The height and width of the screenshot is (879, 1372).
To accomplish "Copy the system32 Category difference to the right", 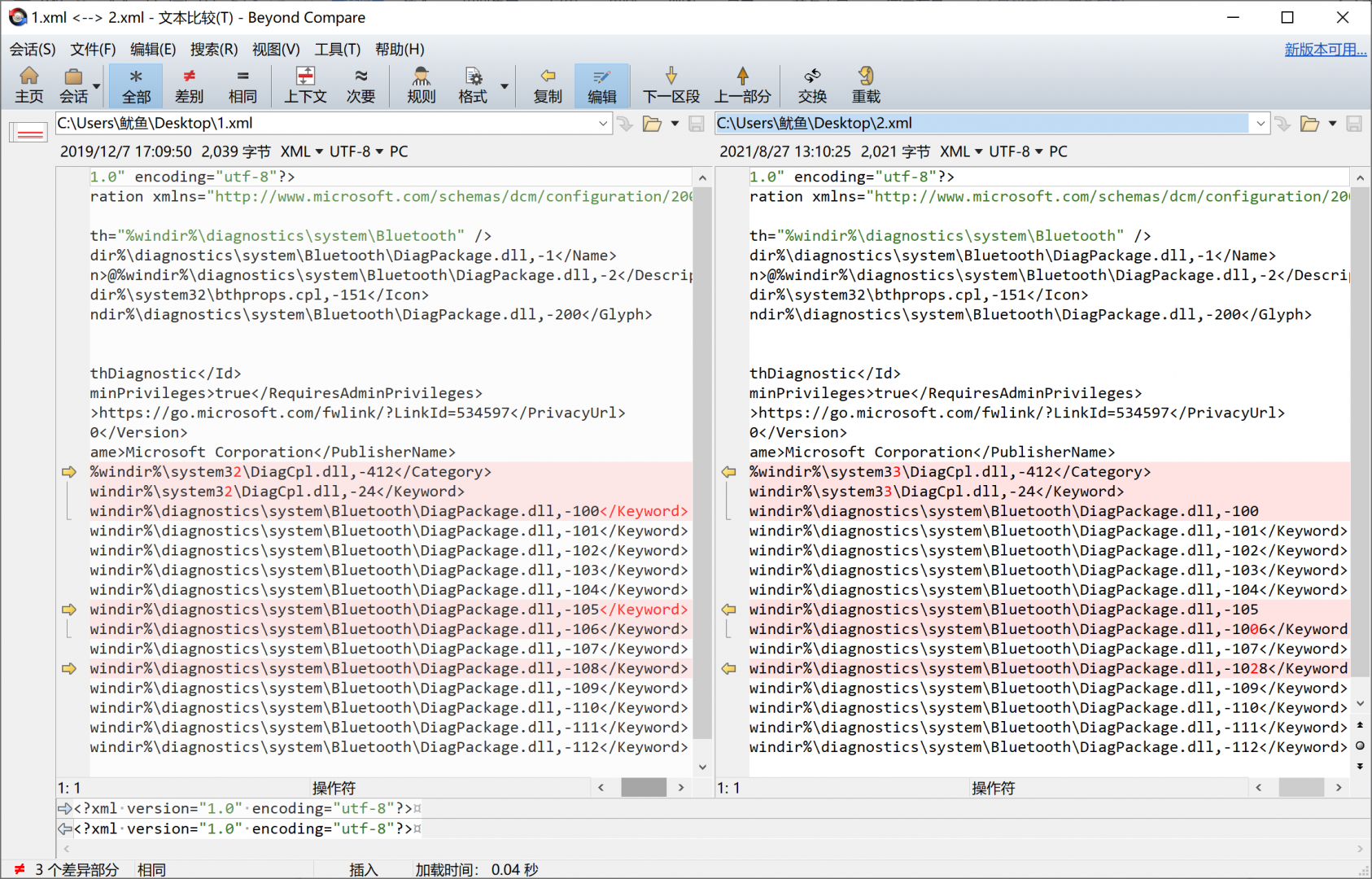I will (x=68, y=472).
